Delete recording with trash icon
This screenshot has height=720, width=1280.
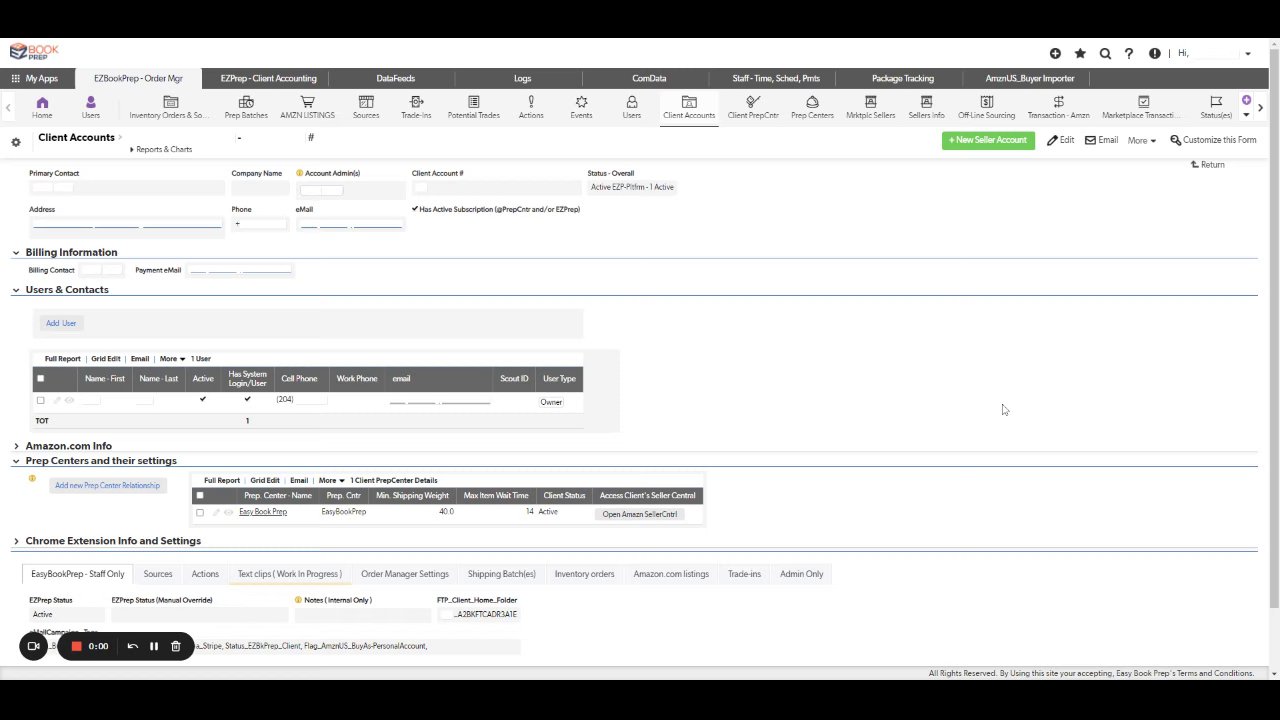[176, 646]
